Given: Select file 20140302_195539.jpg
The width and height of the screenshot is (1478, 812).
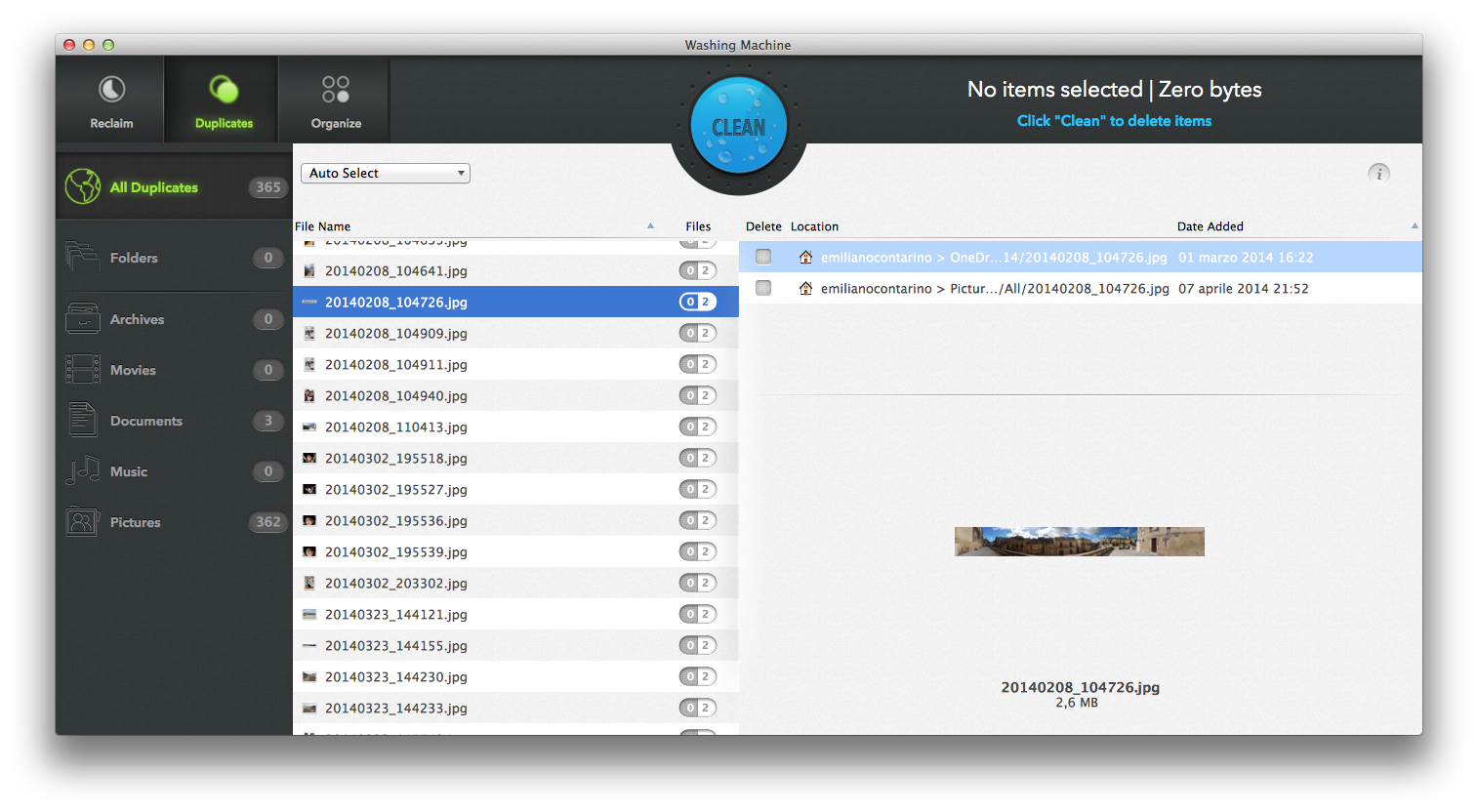Looking at the screenshot, I should click(515, 551).
